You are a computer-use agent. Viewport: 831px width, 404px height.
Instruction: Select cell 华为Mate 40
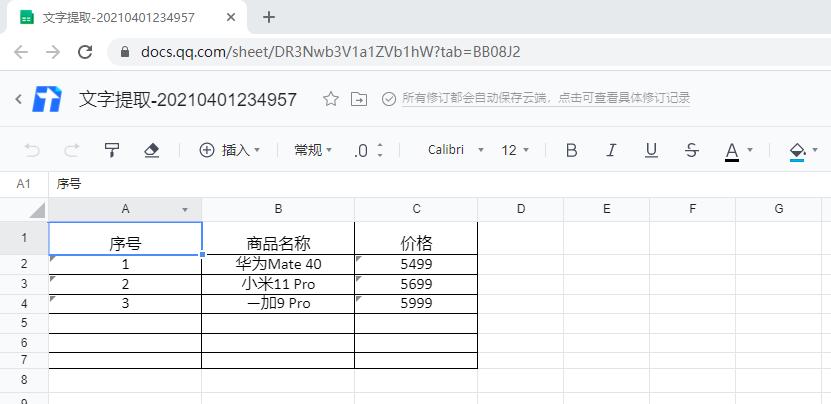tap(278, 265)
